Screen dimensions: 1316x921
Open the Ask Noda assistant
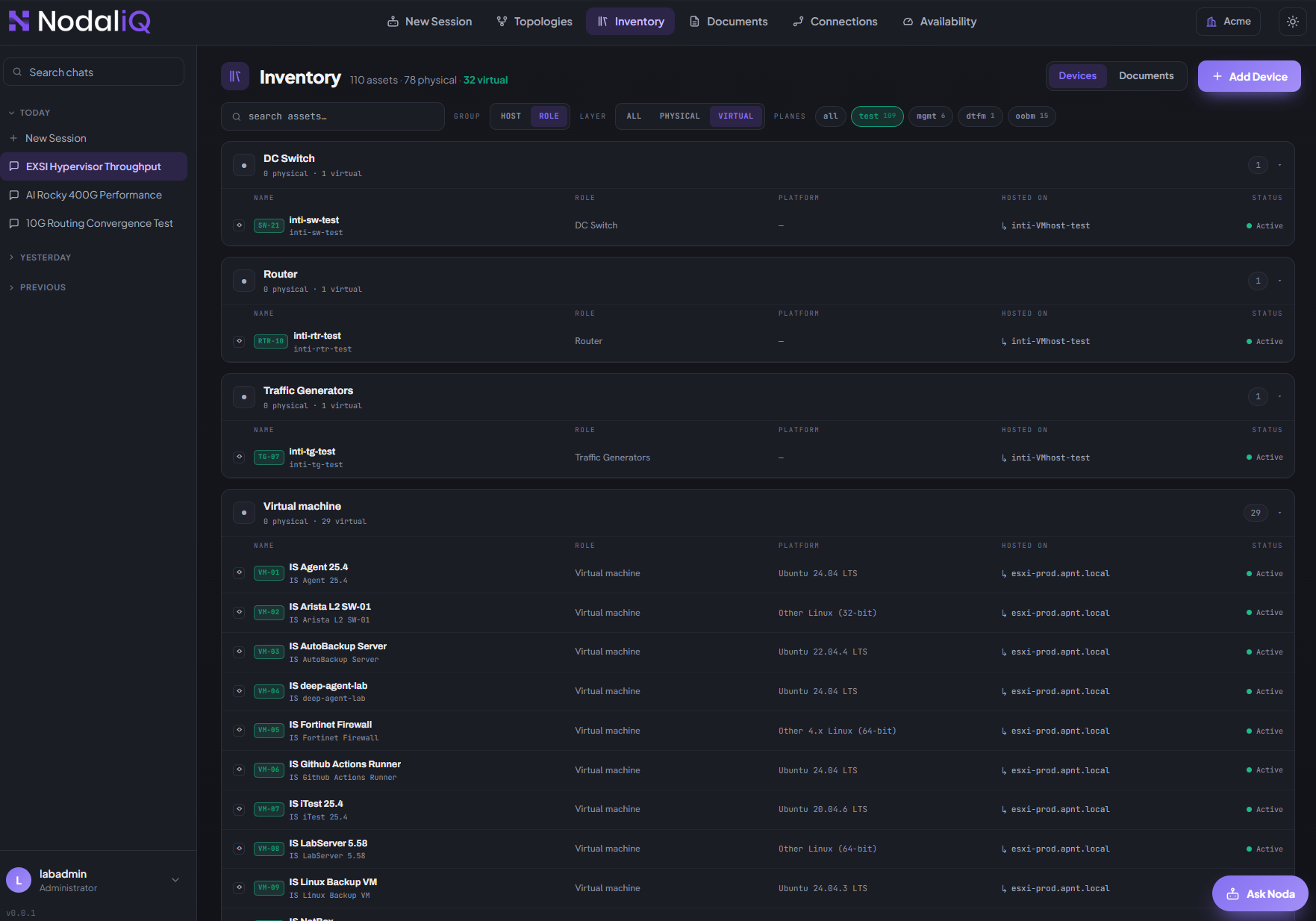1260,893
